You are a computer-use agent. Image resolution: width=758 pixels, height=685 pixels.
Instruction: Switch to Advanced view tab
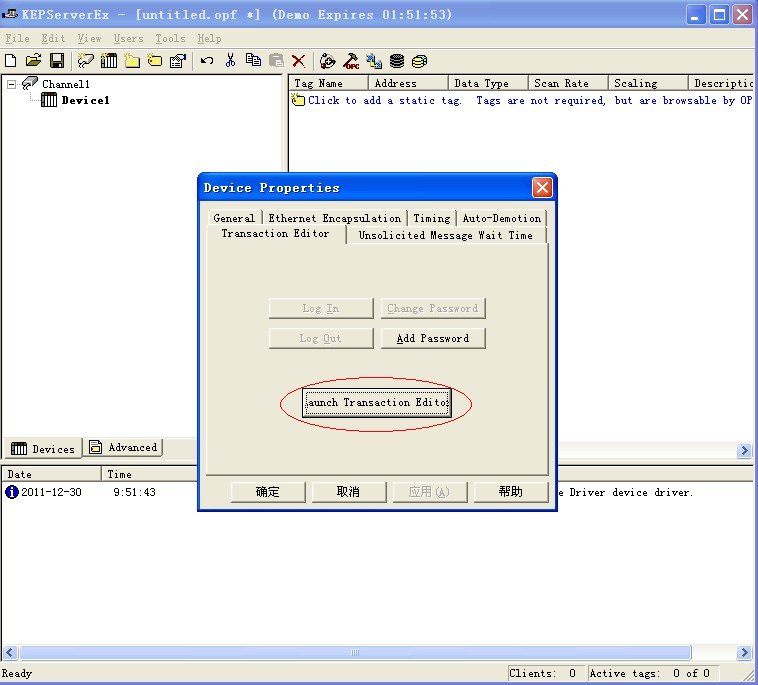click(123, 448)
